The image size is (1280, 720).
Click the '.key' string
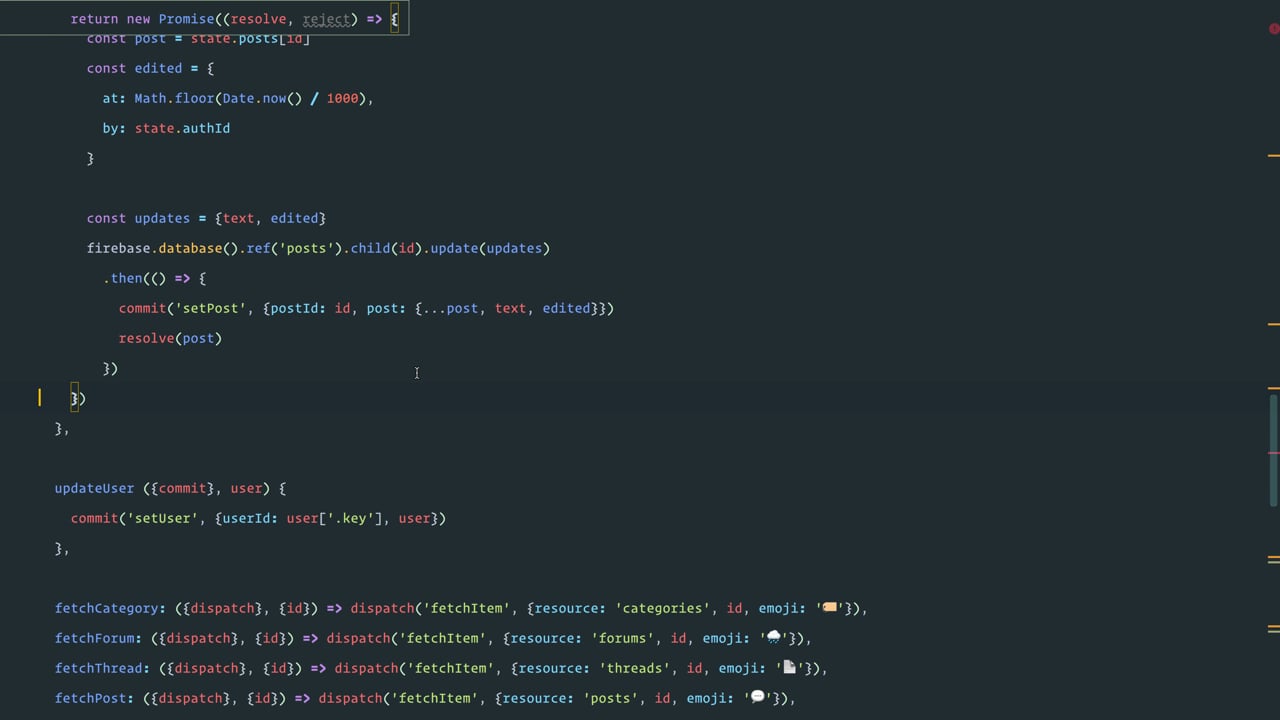click(351, 518)
